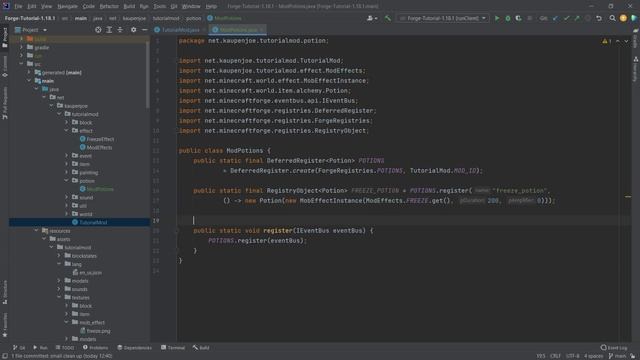This screenshot has height=360, width=640.
Task: Click the rollback undo arrow icon
Action: pos(599,18)
